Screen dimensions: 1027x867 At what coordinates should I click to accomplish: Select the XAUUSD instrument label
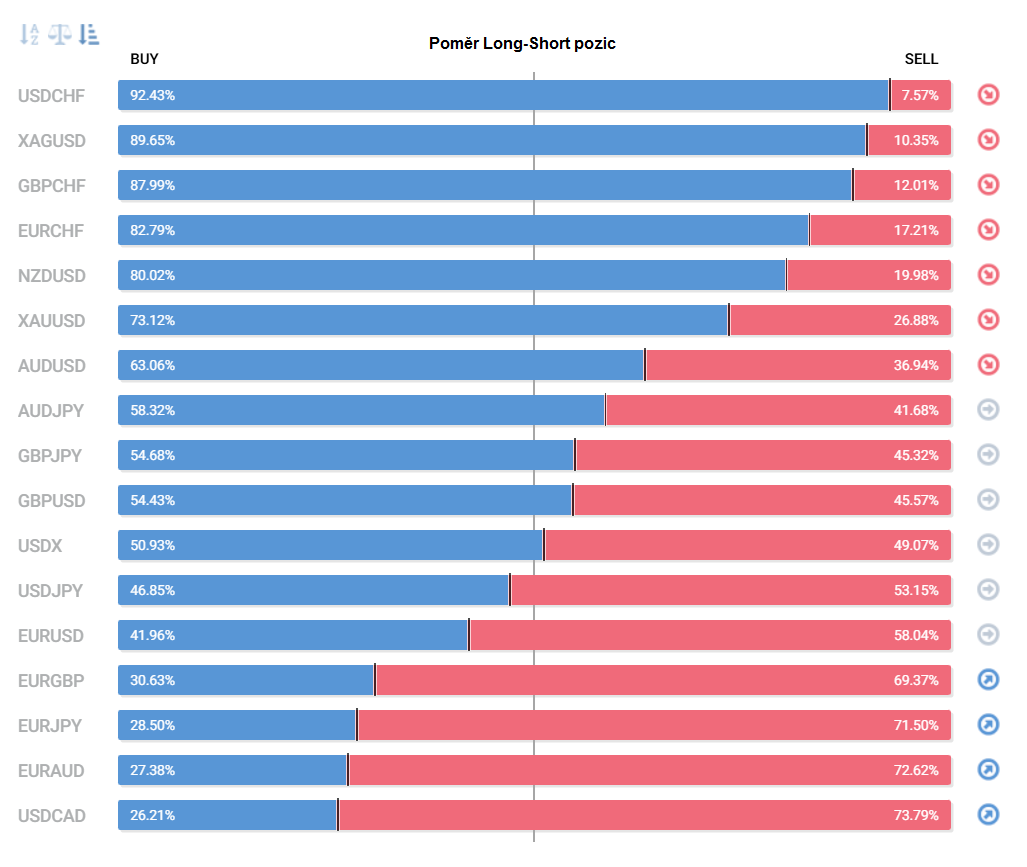(x=52, y=321)
